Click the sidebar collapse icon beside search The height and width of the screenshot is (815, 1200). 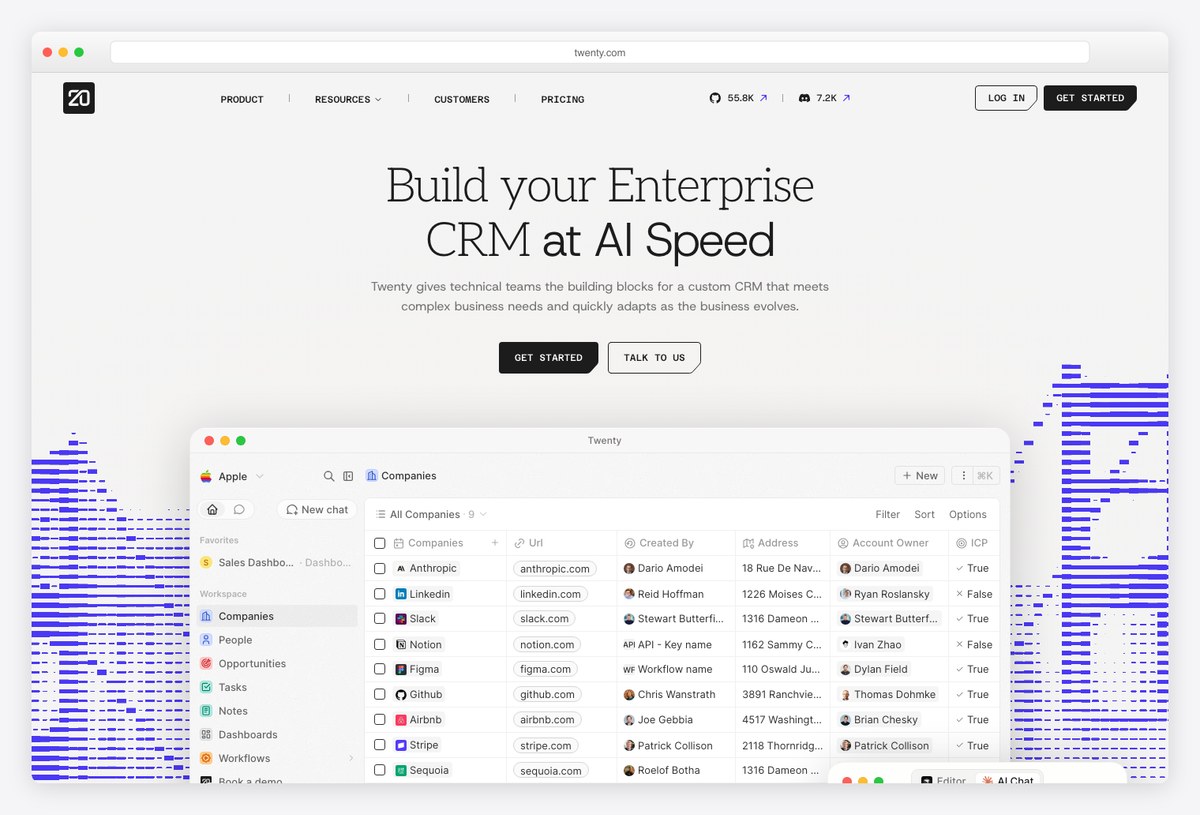coord(348,476)
